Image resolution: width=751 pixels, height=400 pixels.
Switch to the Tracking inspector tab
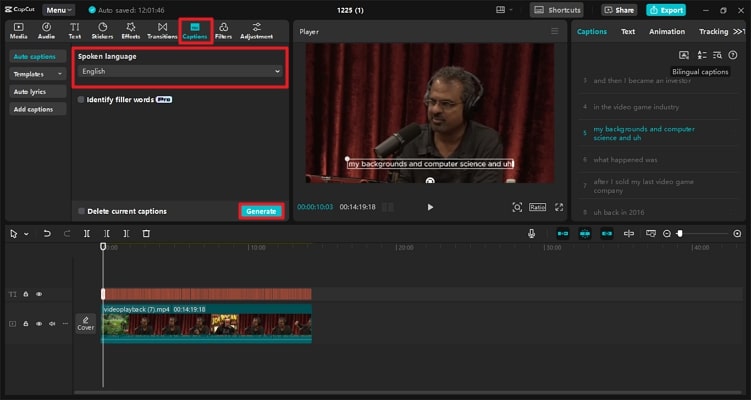pyautogui.click(x=713, y=32)
